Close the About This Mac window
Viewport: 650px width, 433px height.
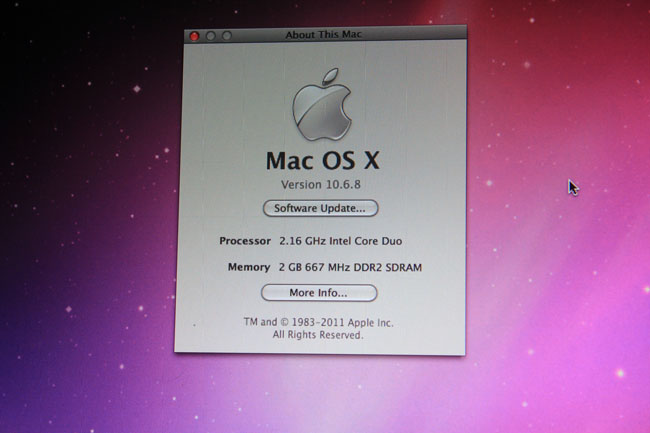click(193, 36)
